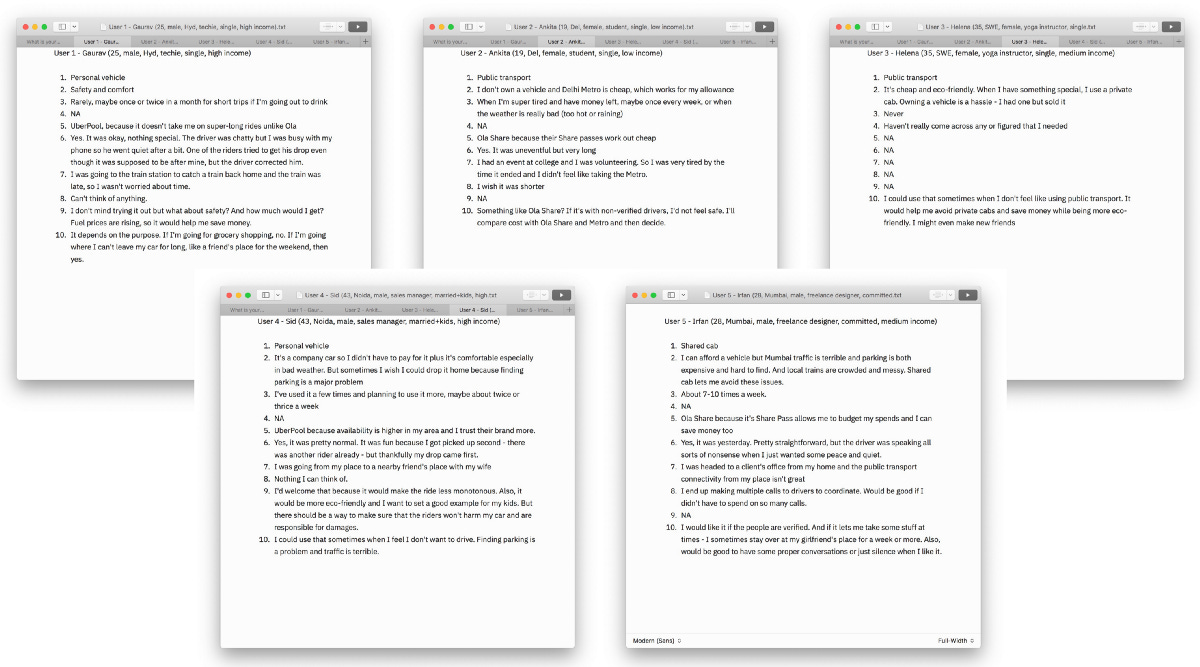
Task: Open the text style control in User 2 window
Action: point(738,26)
